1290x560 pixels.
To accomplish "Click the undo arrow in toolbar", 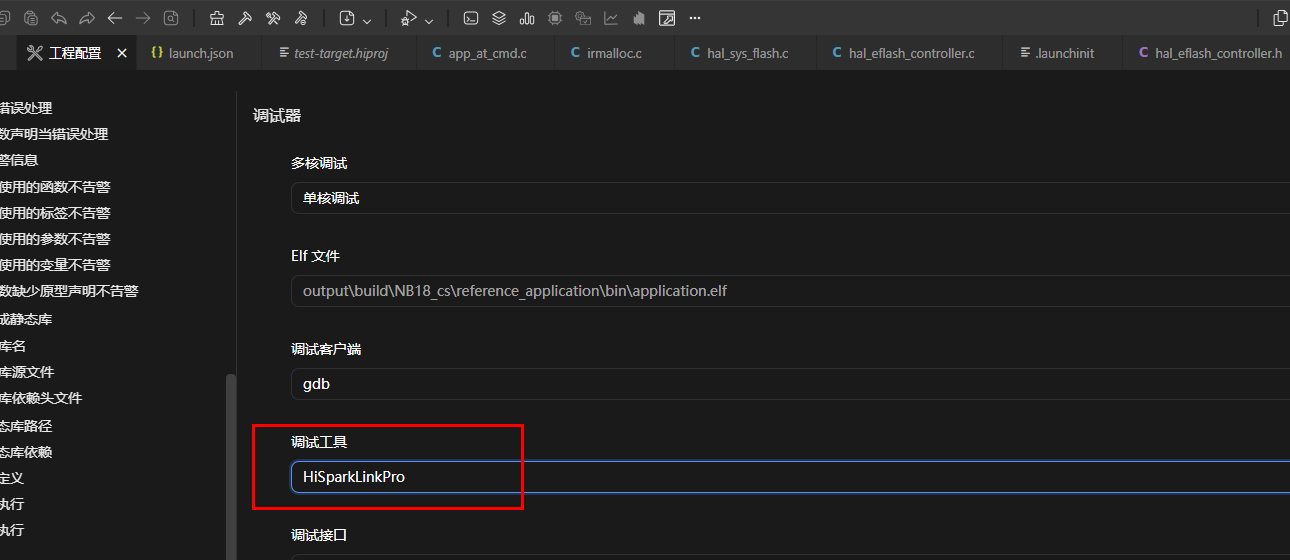I will pos(59,18).
